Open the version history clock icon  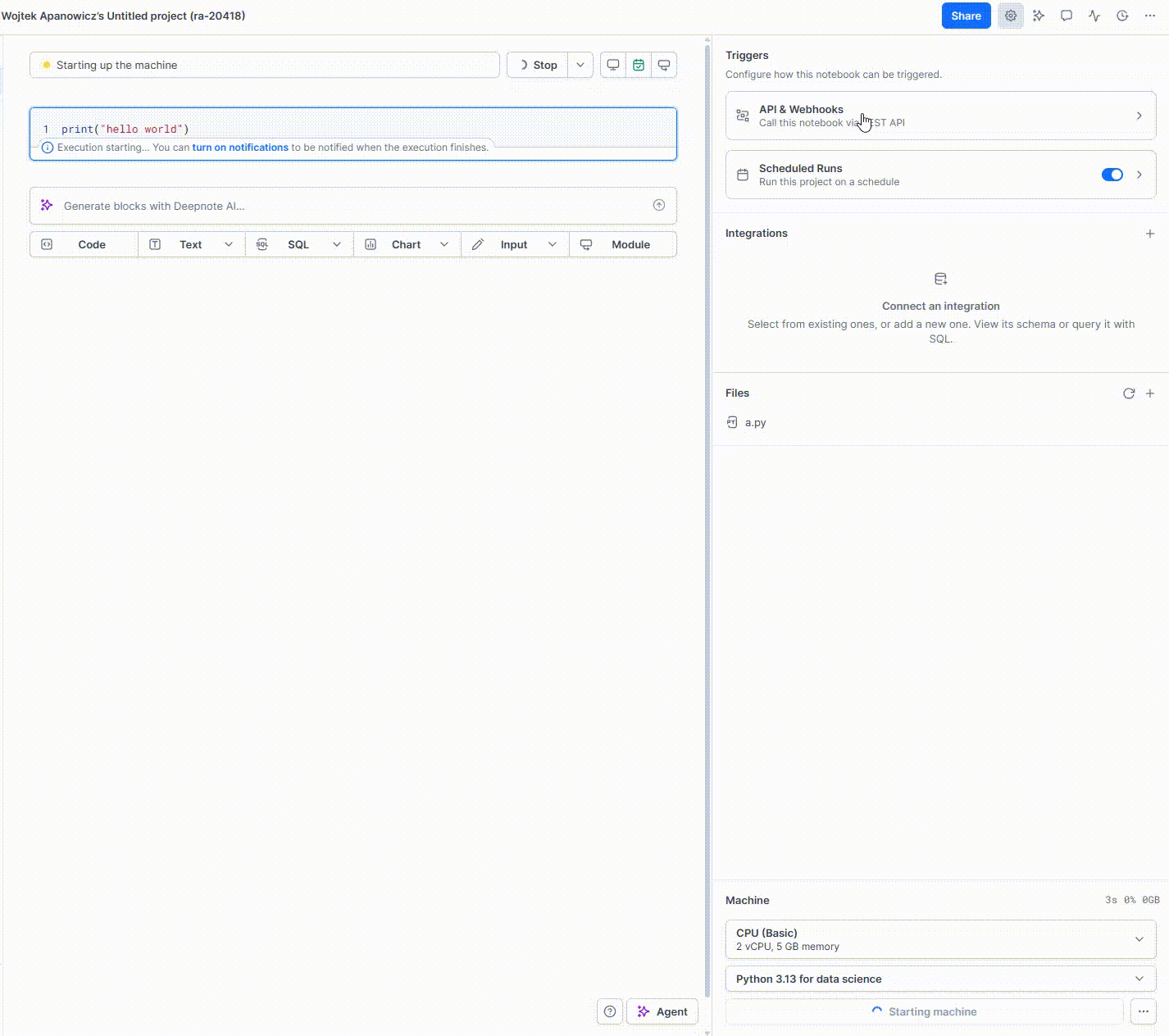1122,16
